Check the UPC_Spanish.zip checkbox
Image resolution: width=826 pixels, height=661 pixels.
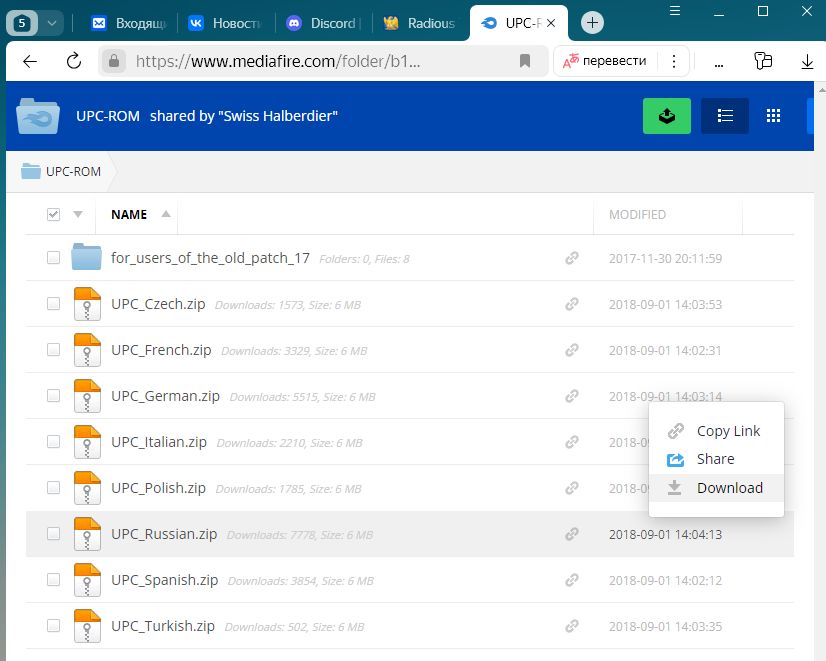(53, 580)
